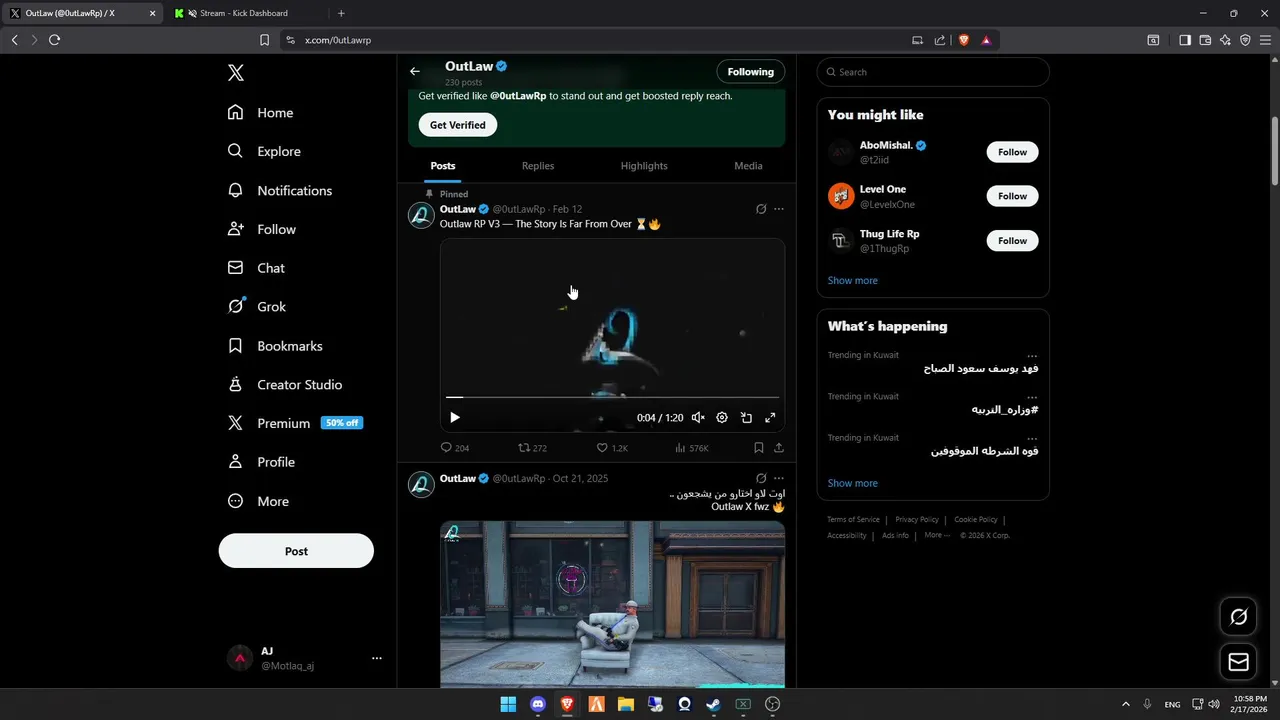The width and height of the screenshot is (1280, 720).
Task: Open Terms of Service link
Action: point(853,520)
